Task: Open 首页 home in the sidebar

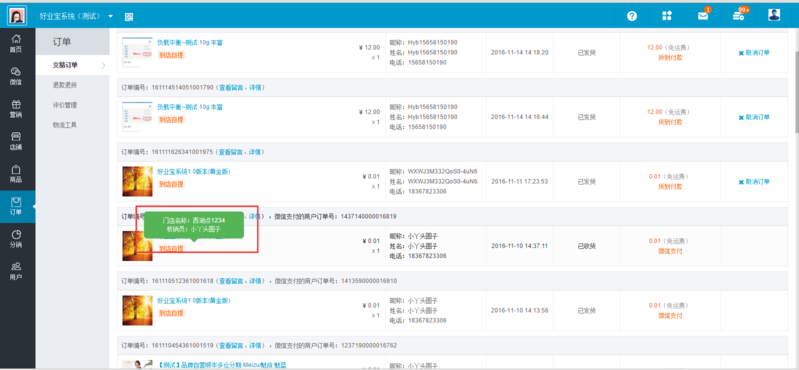Action: [x=17, y=44]
